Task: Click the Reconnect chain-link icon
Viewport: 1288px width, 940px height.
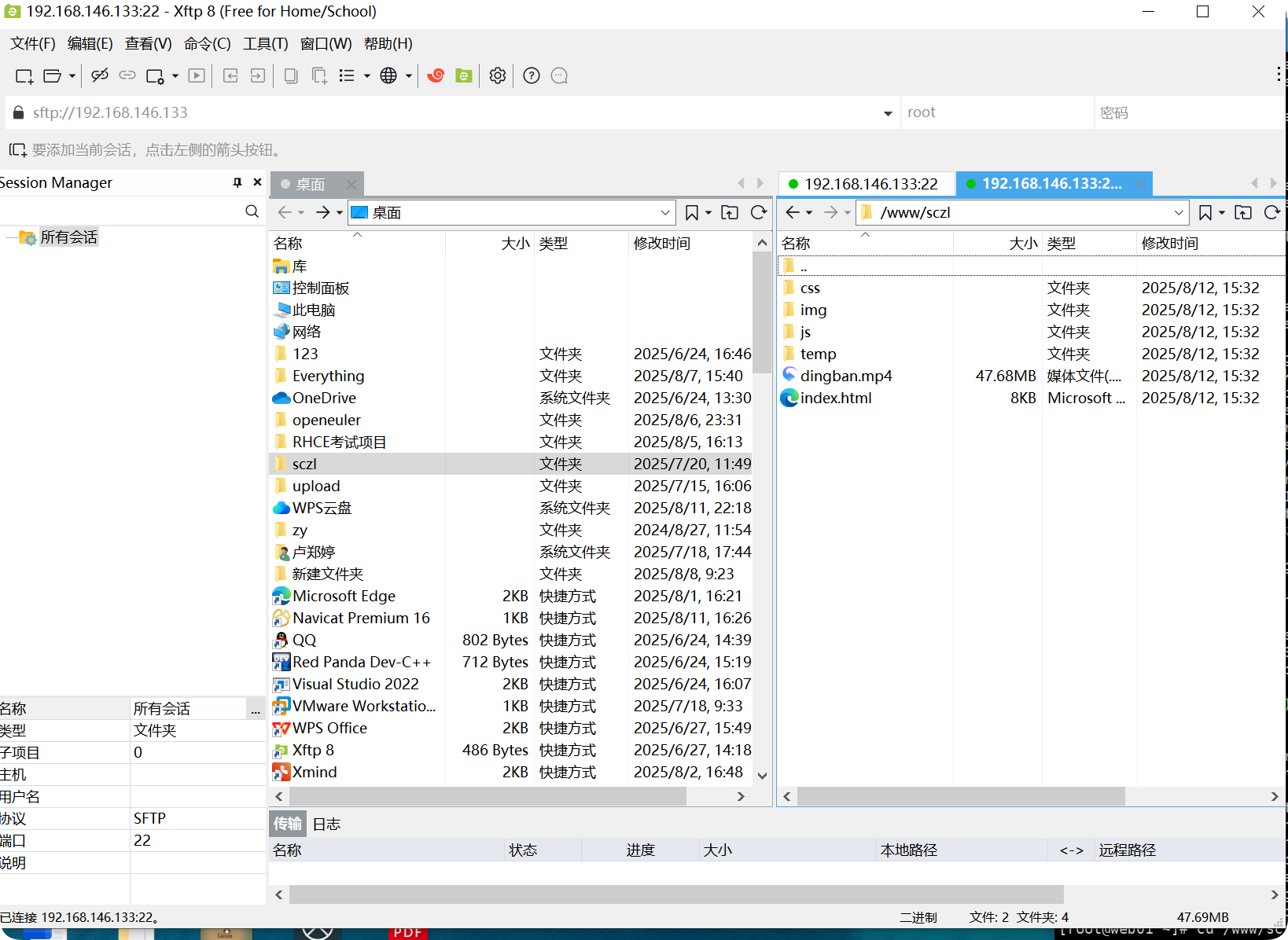Action: pyautogui.click(x=127, y=75)
